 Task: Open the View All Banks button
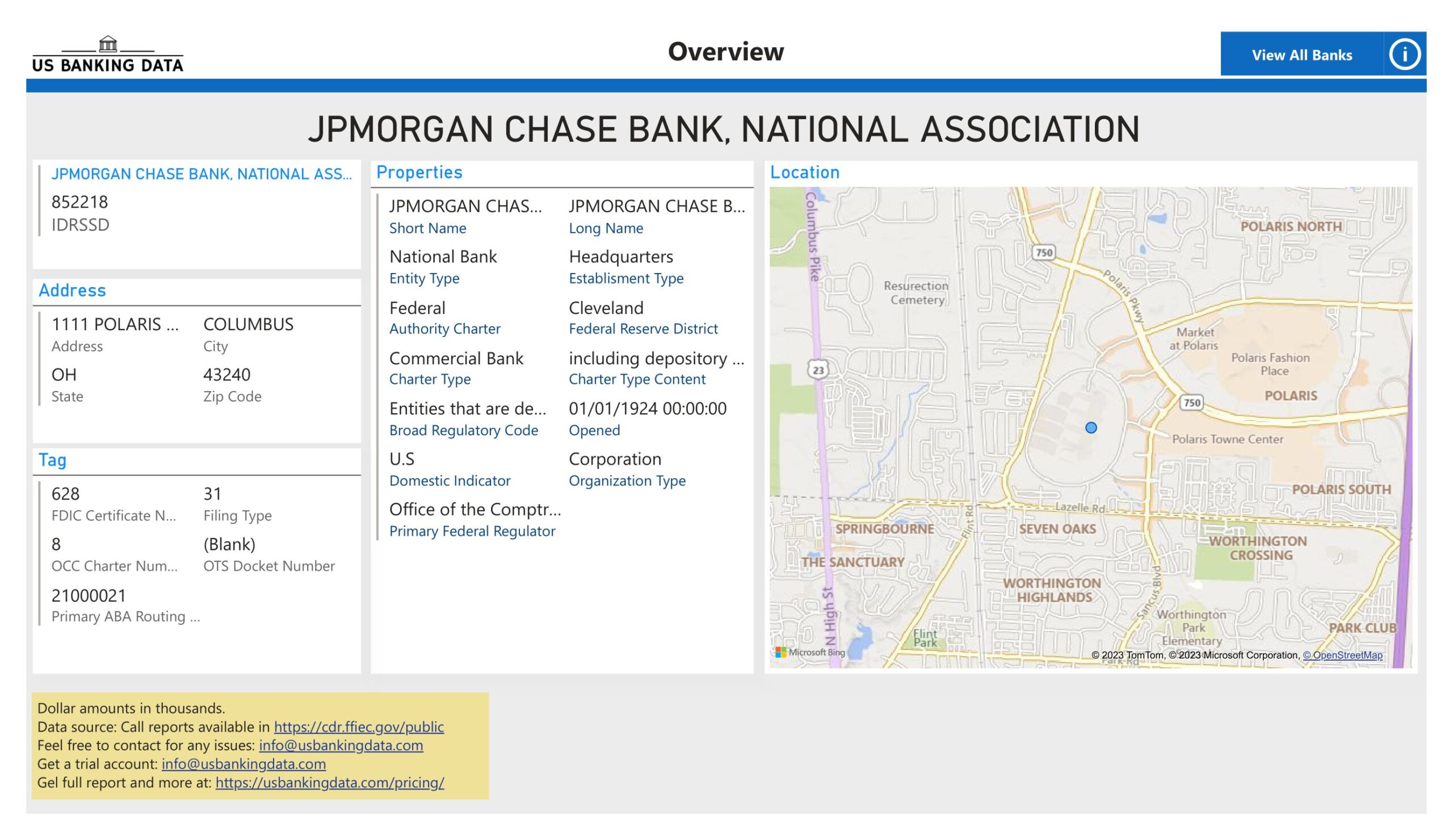[1301, 54]
